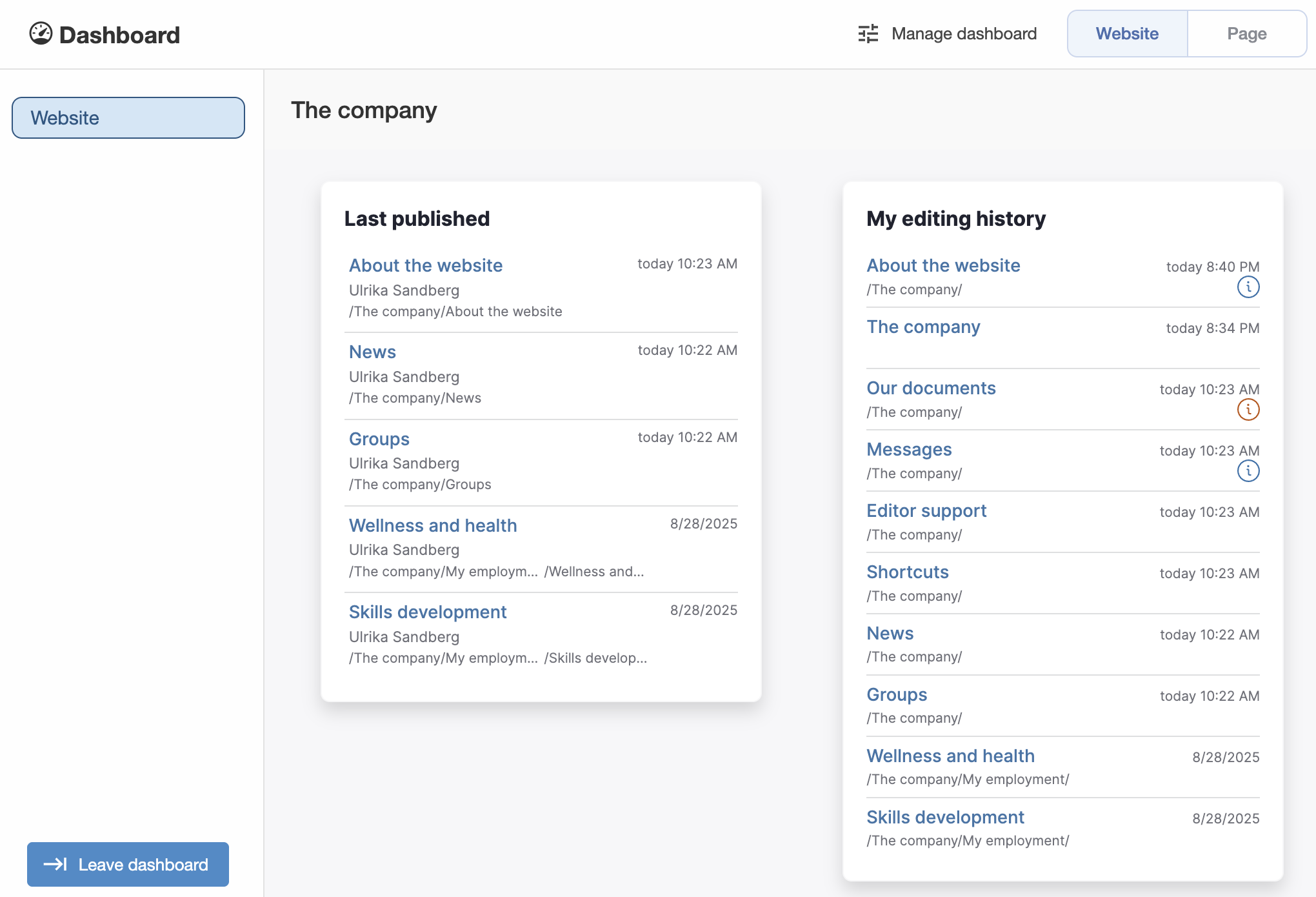Open Shortcuts link in editing history
Image resolution: width=1316 pixels, height=897 pixels.
tap(908, 572)
